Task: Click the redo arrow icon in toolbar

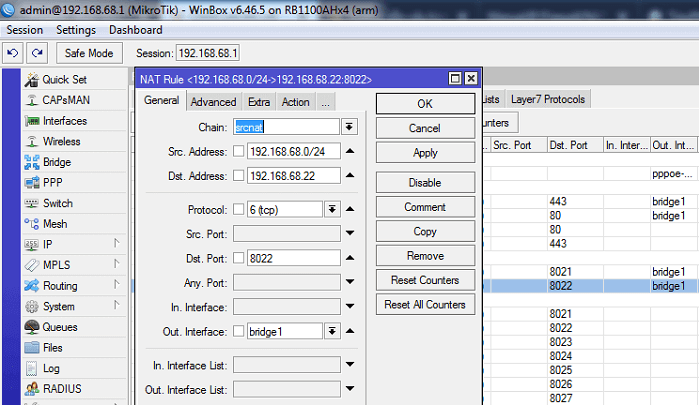Action: [x=37, y=52]
